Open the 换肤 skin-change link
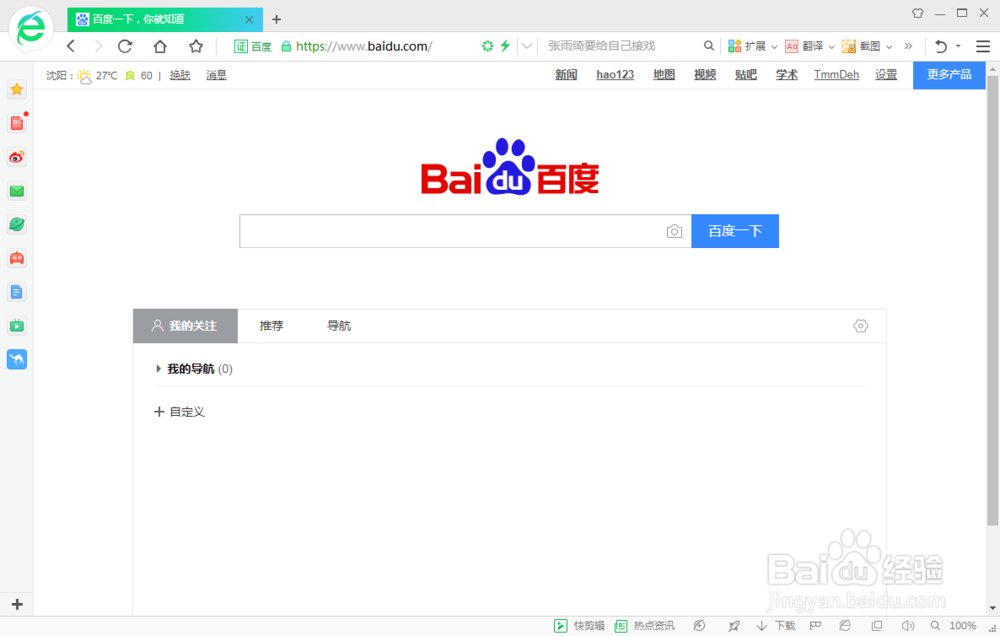Image resolution: width=1000 pixels, height=636 pixels. [x=179, y=75]
